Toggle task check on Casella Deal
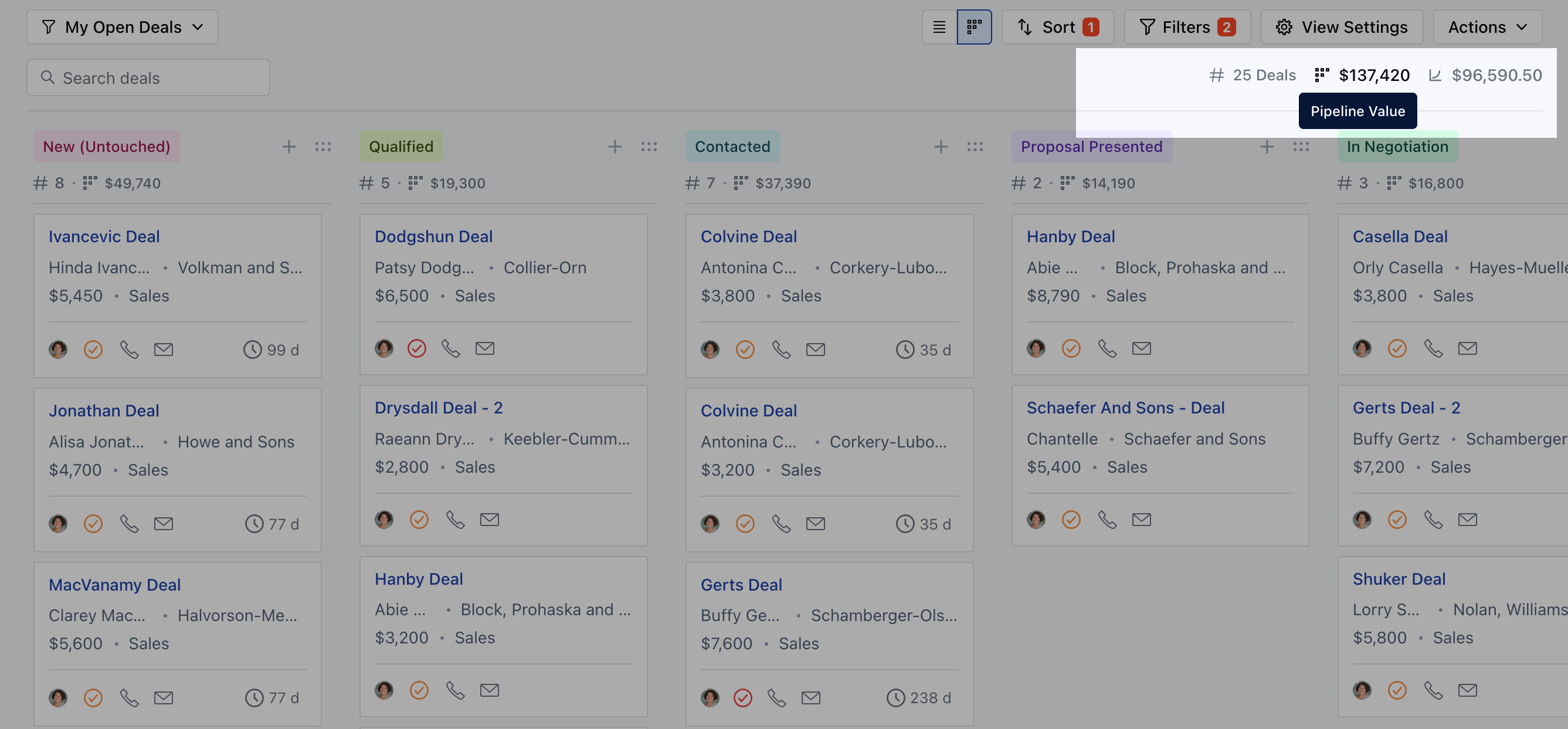This screenshot has width=1568, height=729. [1397, 348]
